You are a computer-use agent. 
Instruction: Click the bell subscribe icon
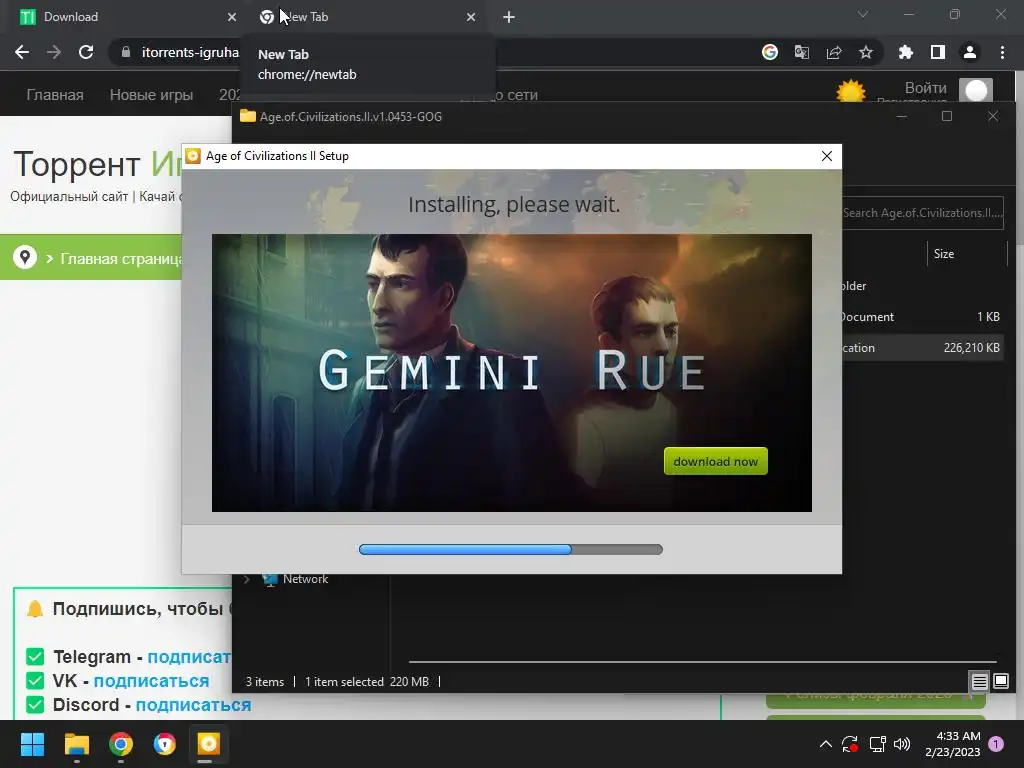35,609
